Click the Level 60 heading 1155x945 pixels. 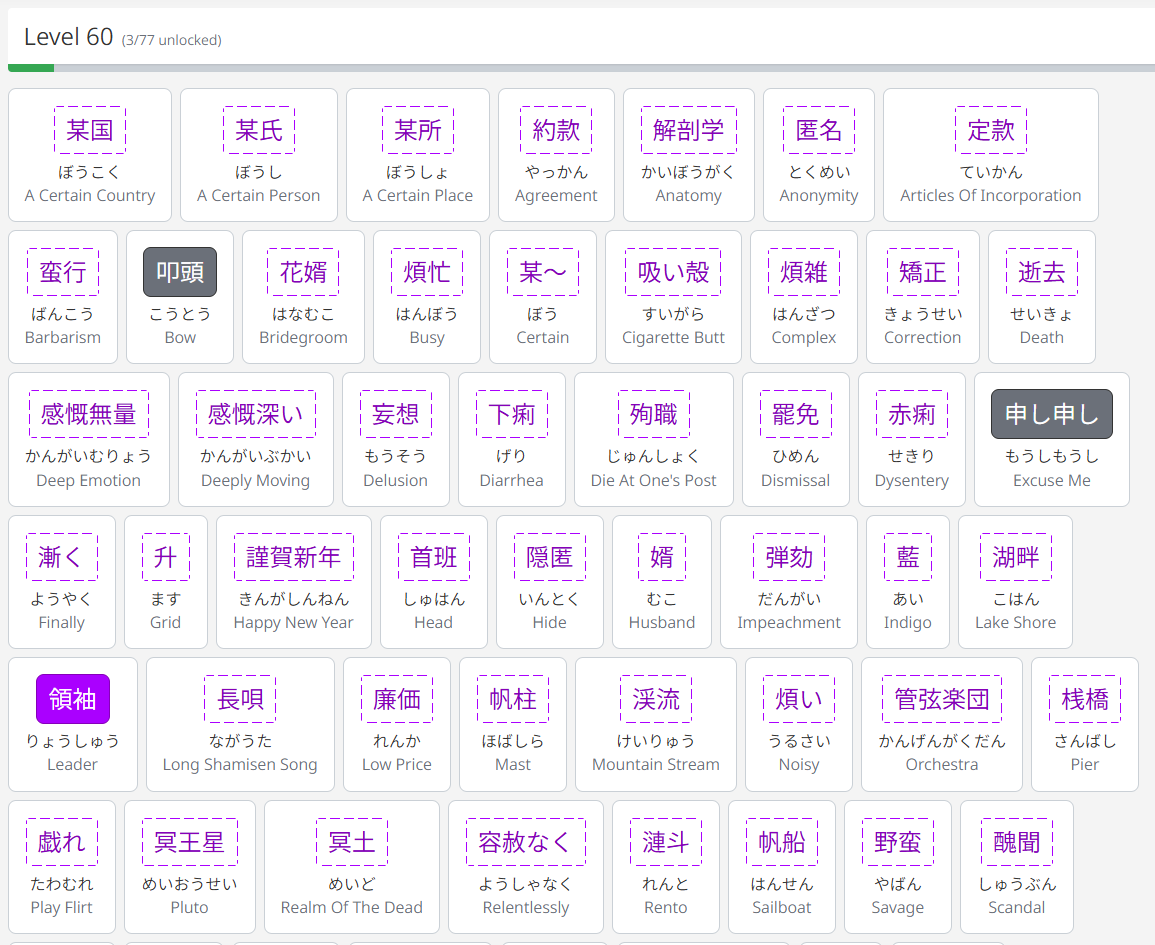(x=69, y=37)
